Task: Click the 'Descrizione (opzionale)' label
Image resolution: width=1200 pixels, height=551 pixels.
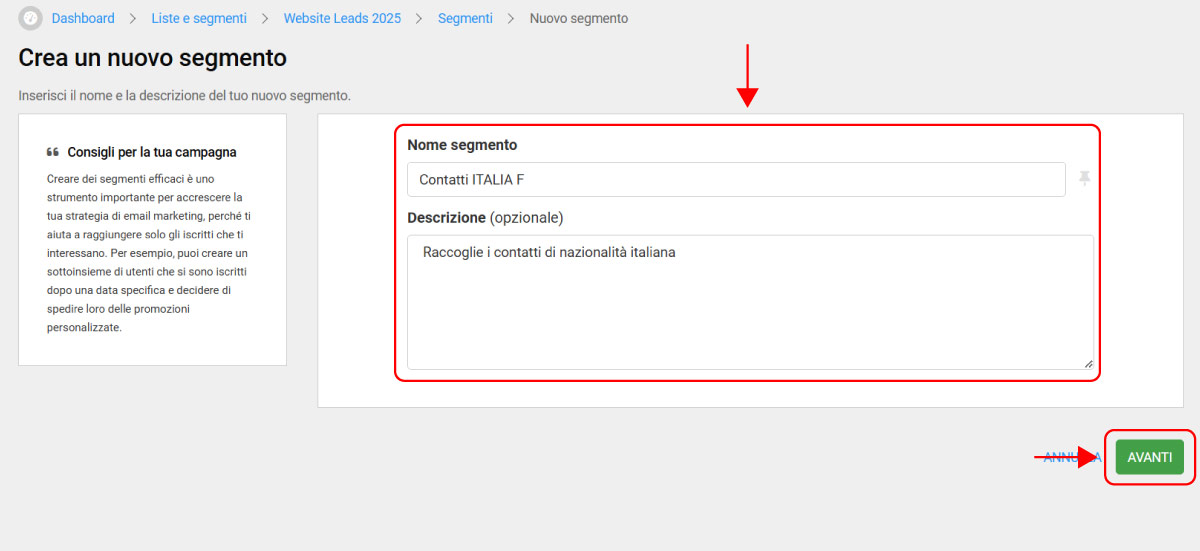Action: click(x=485, y=217)
